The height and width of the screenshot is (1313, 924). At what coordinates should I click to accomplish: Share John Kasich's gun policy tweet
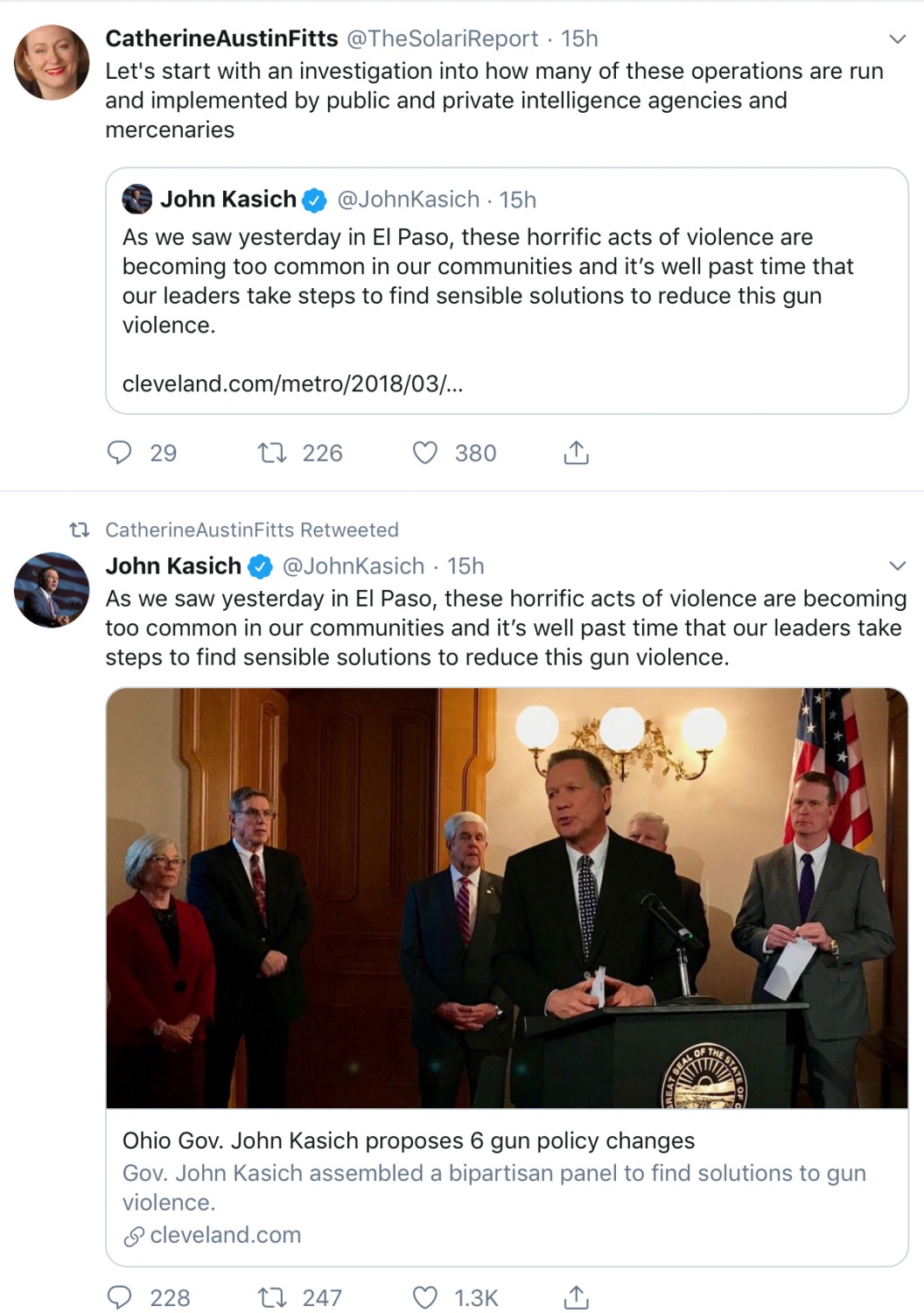(x=576, y=1297)
